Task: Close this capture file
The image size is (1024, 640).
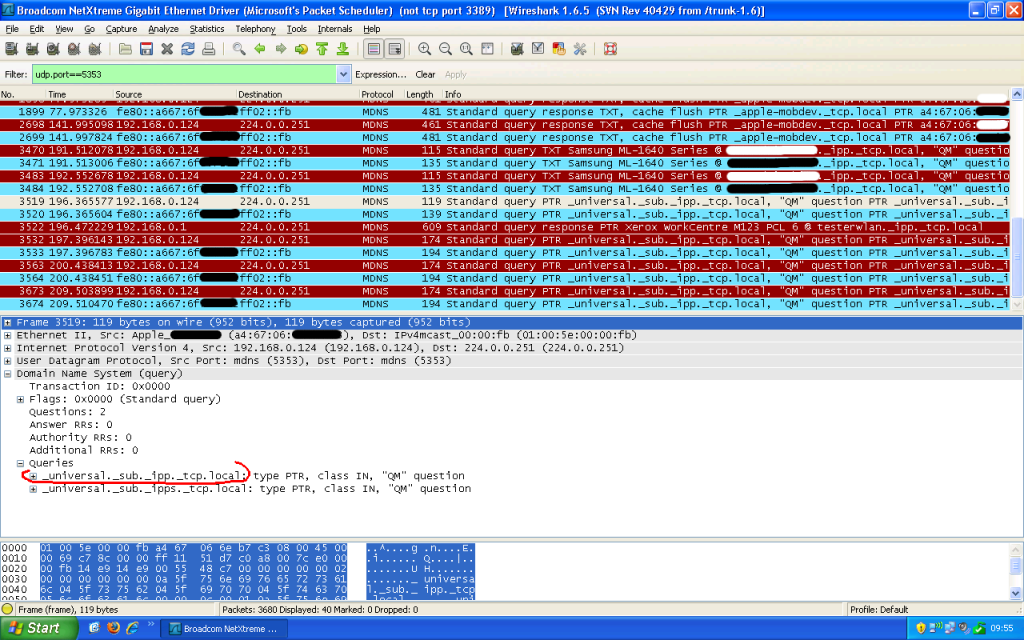Action: (167, 49)
